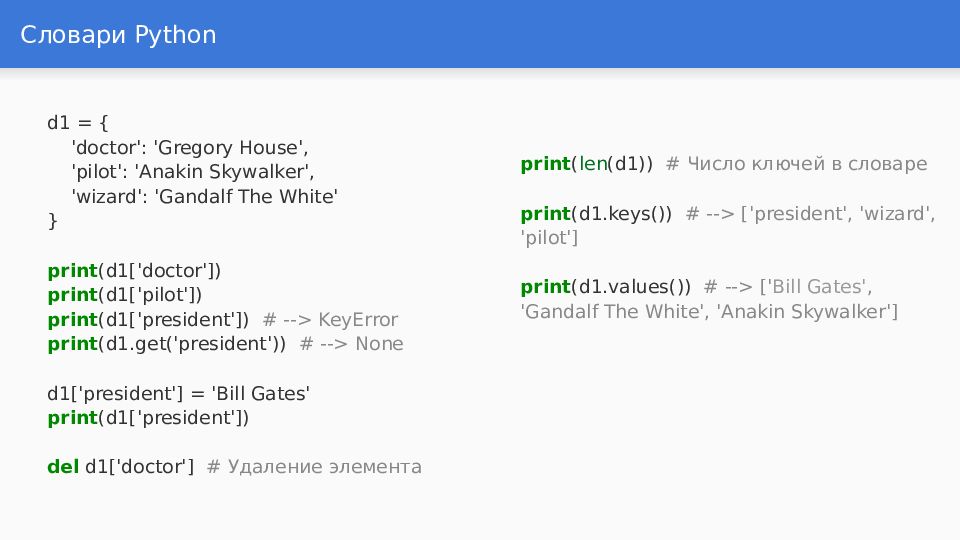
Task: Click the 'wizard': 'Gandalf The White' line
Action: [x=204, y=197]
